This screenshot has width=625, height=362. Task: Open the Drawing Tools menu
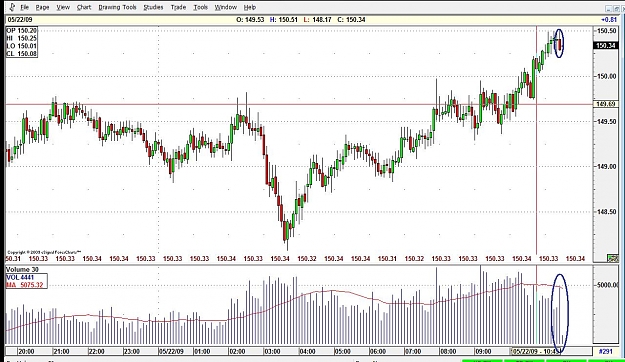point(117,7)
